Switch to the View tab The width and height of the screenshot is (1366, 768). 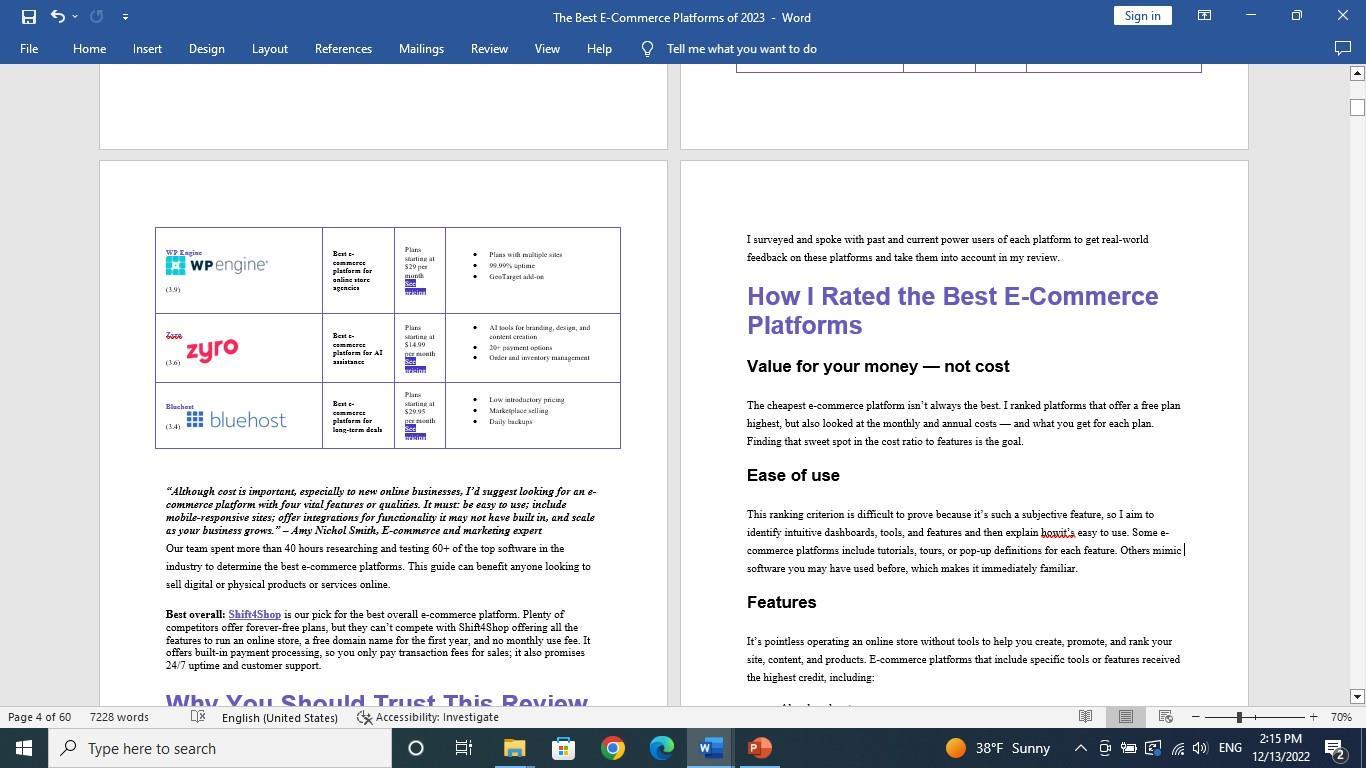(547, 48)
